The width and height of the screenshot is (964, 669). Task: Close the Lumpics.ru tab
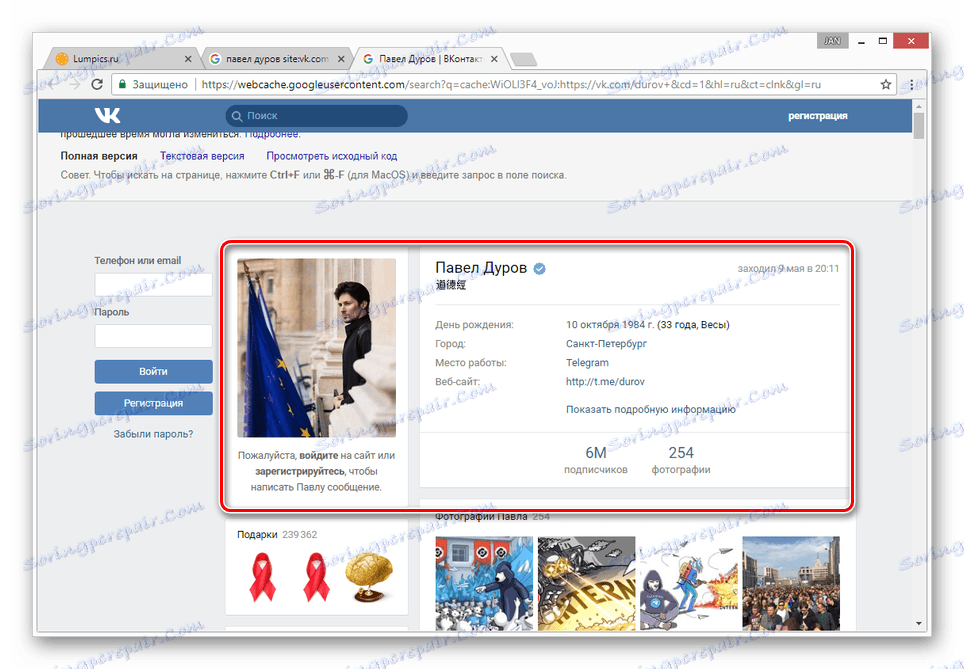pyautogui.click(x=188, y=59)
